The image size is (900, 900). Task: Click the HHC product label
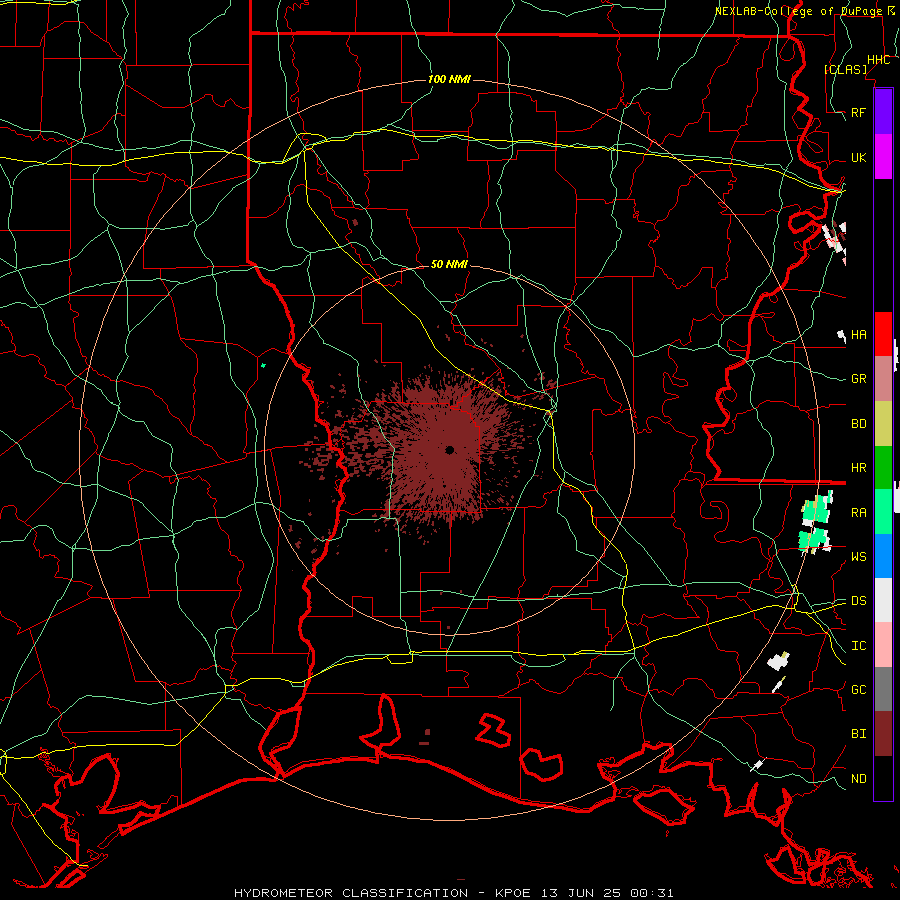point(878,60)
